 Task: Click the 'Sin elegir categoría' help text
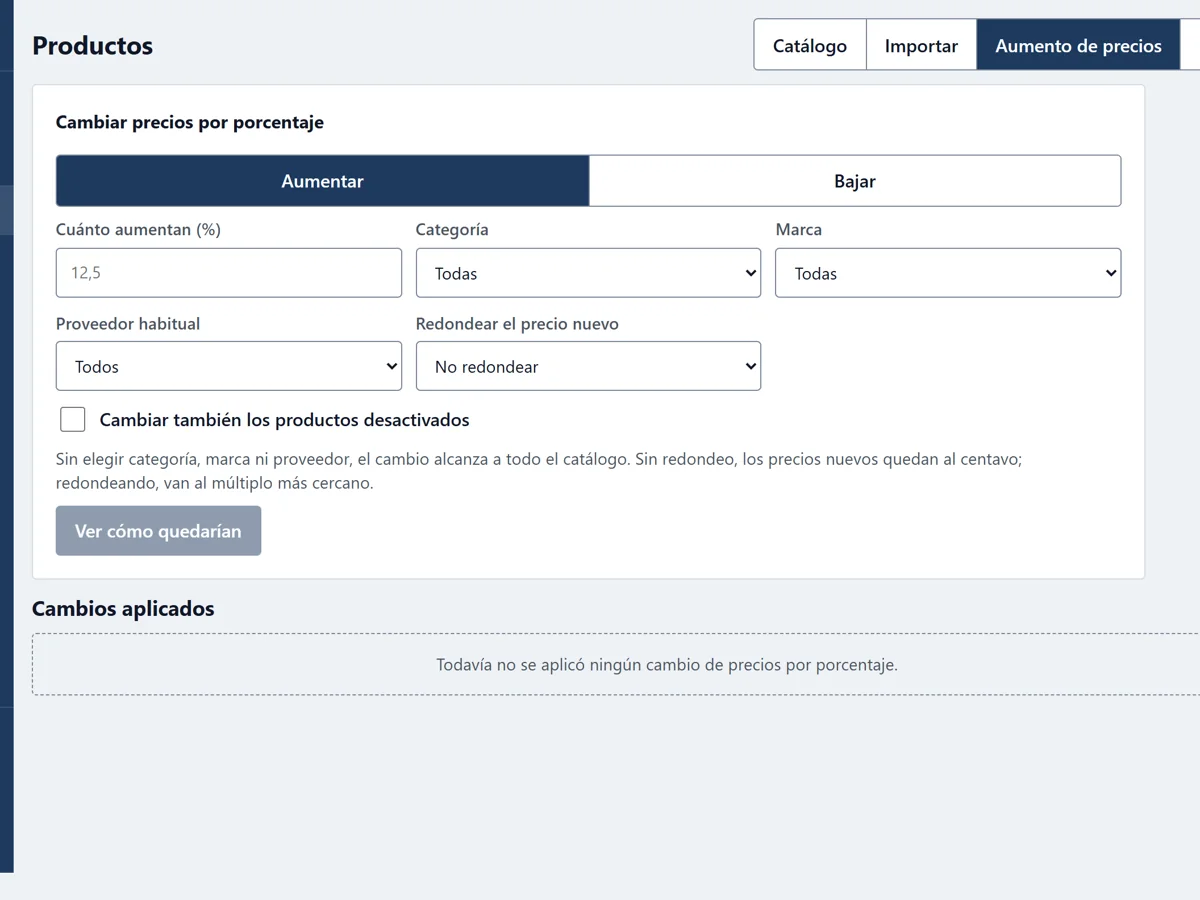(539, 471)
